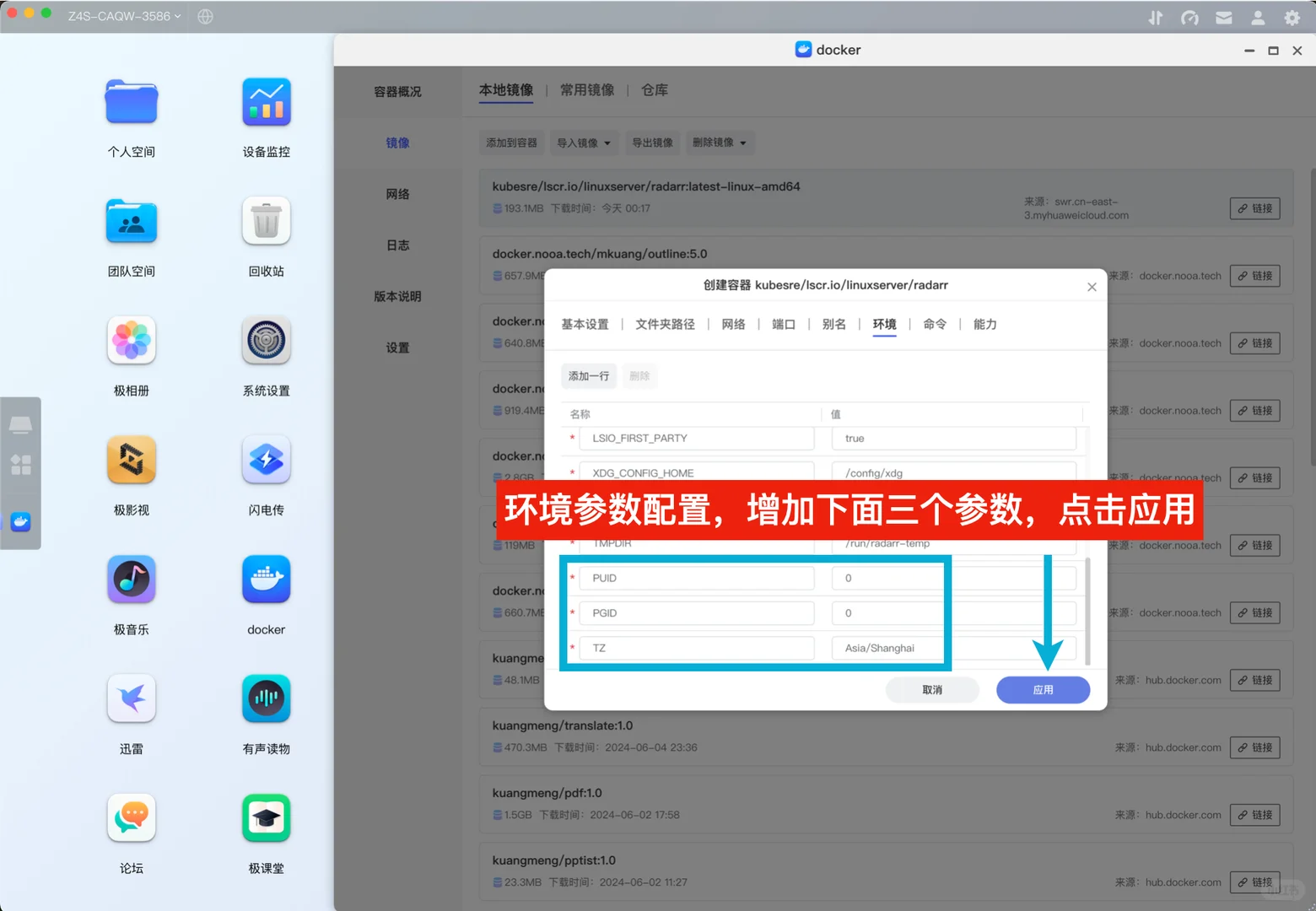The image size is (1316, 911).
Task: Expand the 删除镜像 dropdown
Action: click(x=719, y=143)
